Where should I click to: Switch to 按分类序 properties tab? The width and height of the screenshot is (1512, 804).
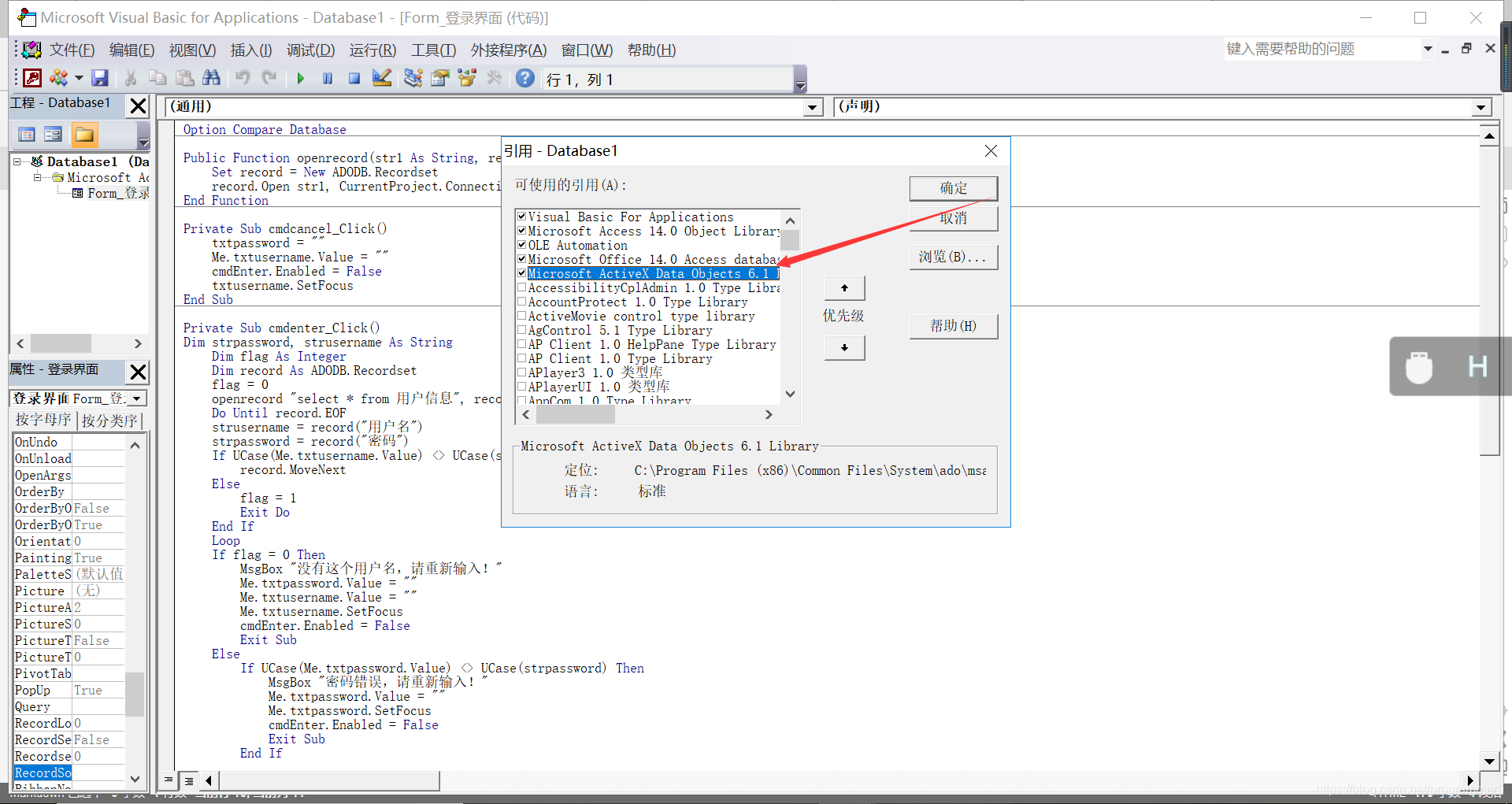109,420
